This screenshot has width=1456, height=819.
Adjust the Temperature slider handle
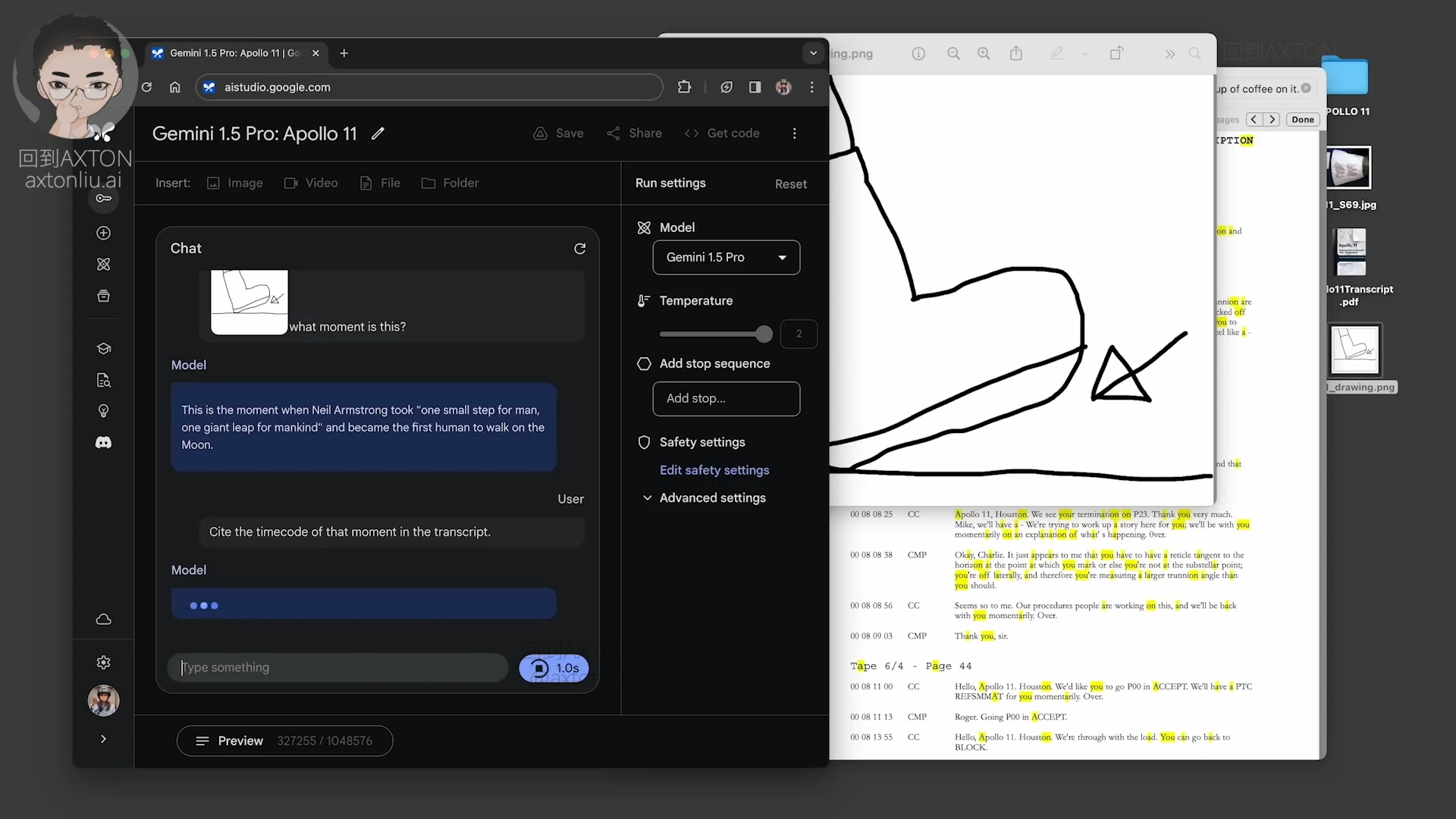tap(764, 334)
